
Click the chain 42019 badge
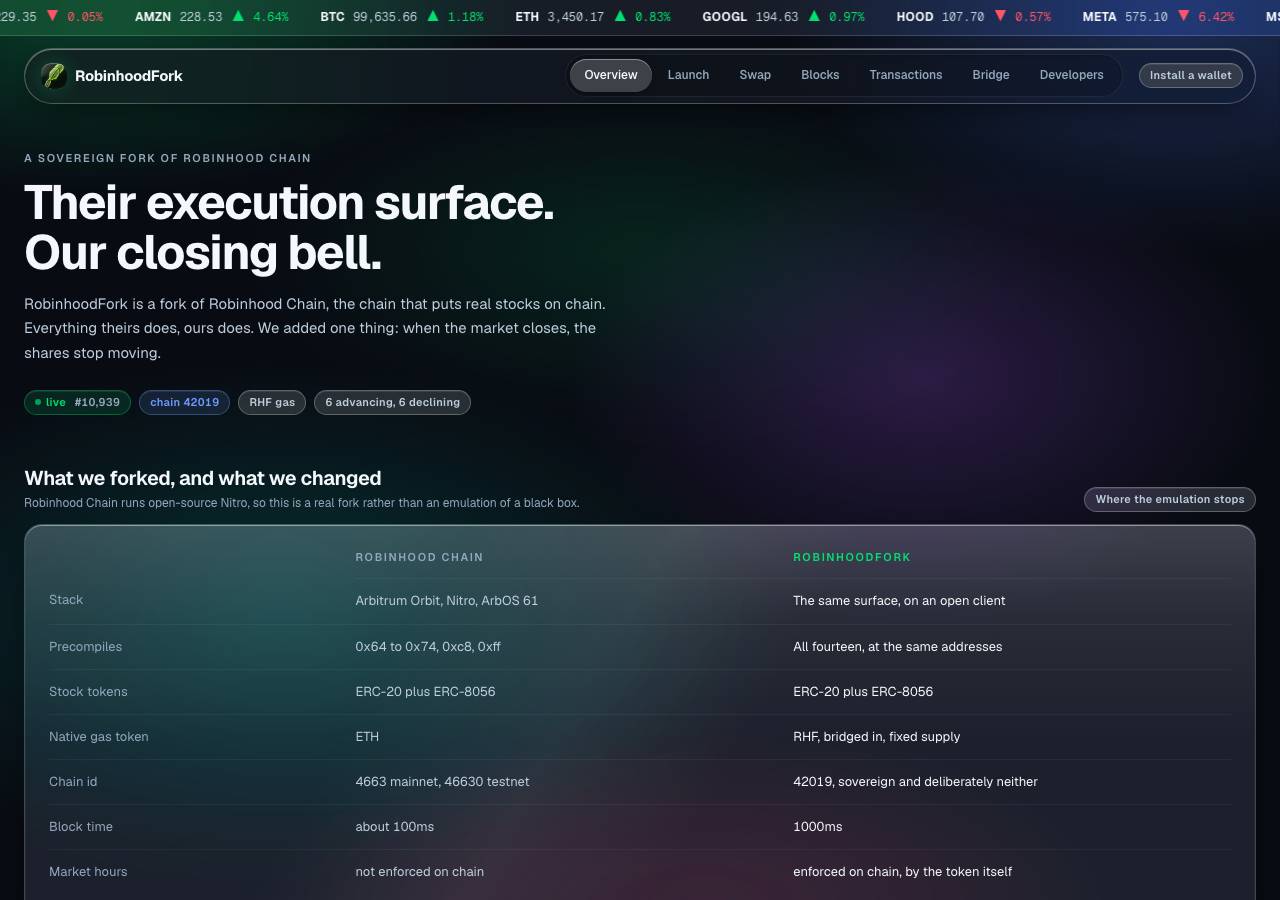pos(184,402)
